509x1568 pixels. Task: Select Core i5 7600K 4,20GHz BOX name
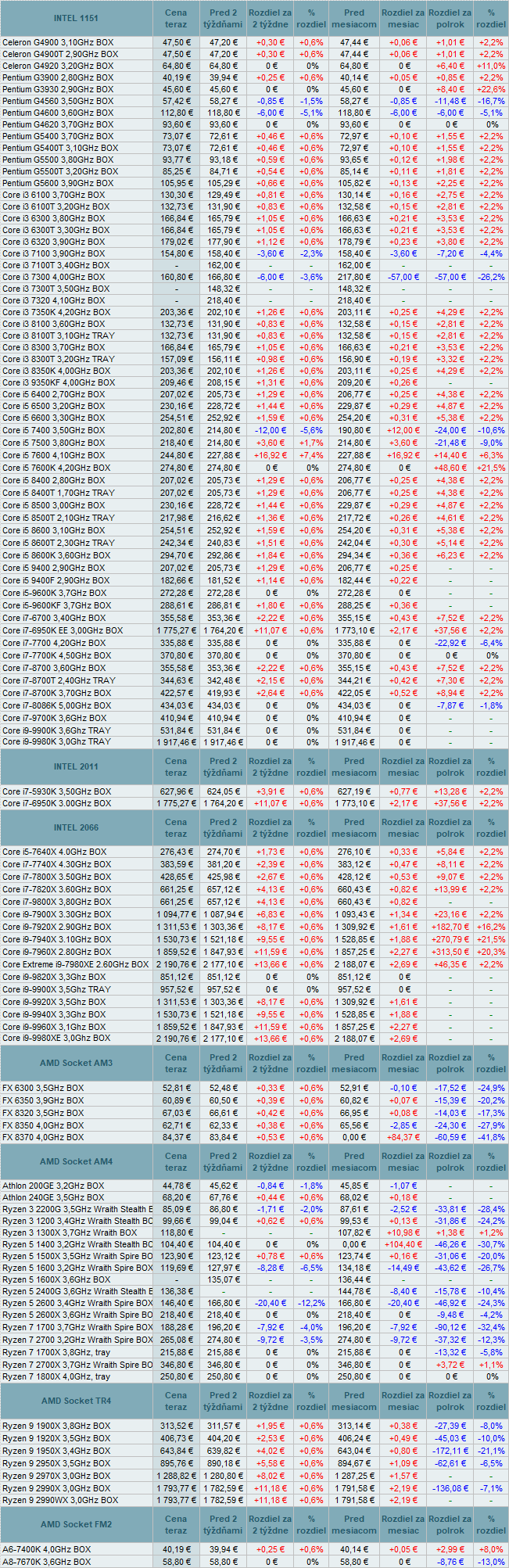[x=56, y=468]
